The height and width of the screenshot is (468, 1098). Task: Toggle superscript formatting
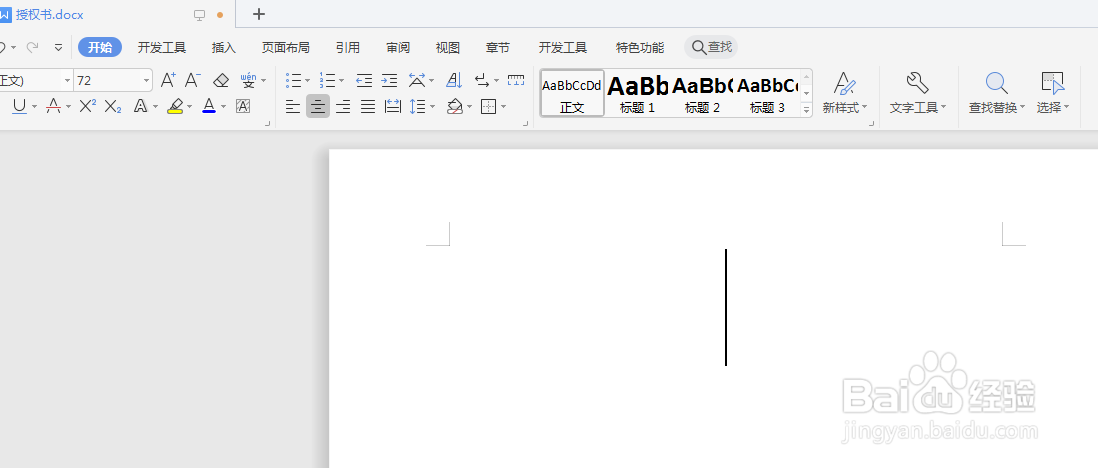click(88, 106)
